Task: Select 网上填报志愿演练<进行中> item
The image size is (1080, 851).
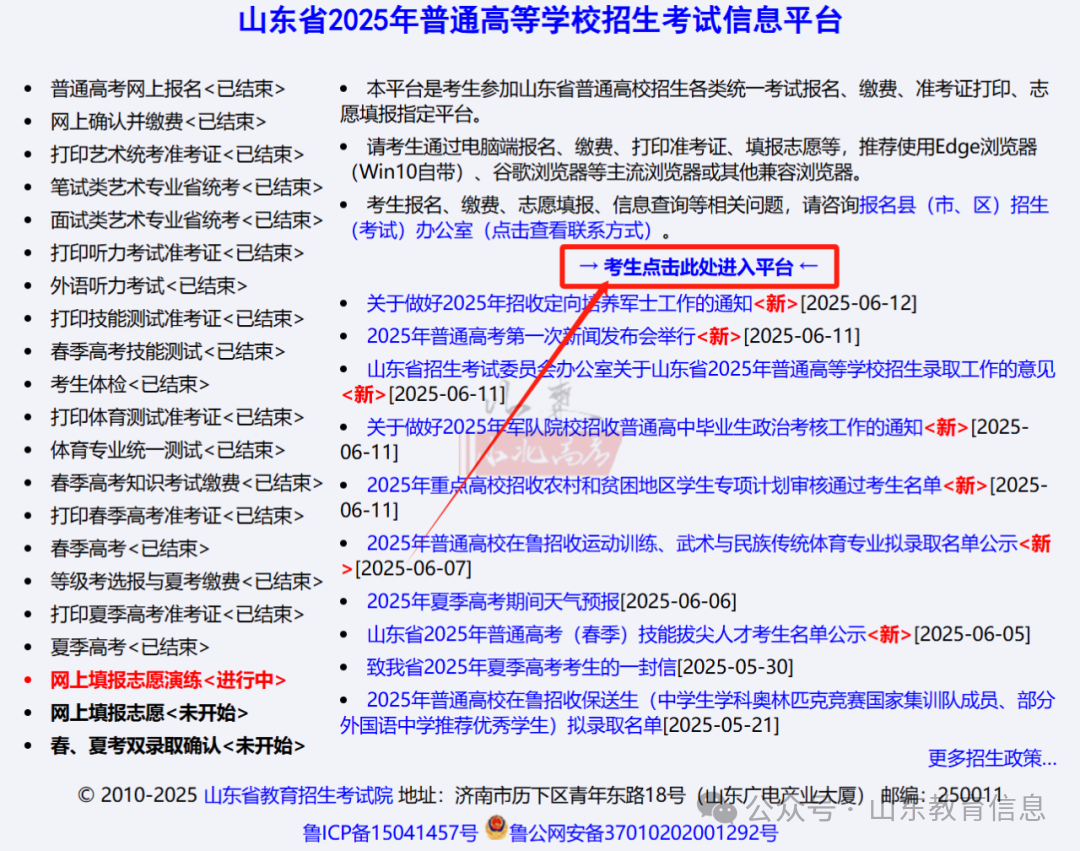Action: point(167,680)
